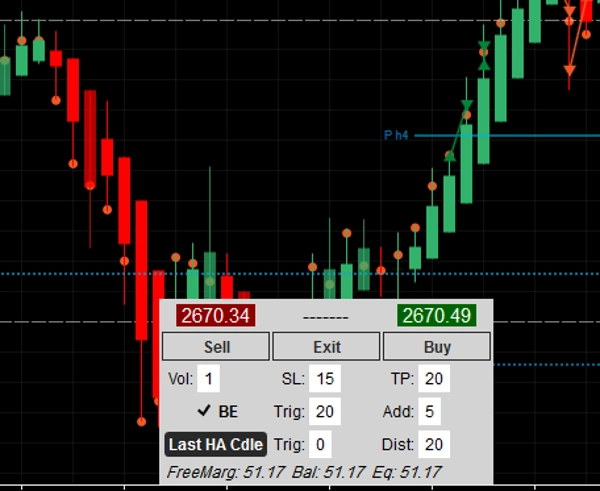Screen dimensions: 600x491
Task: Focus the TP value field
Action: point(434,378)
